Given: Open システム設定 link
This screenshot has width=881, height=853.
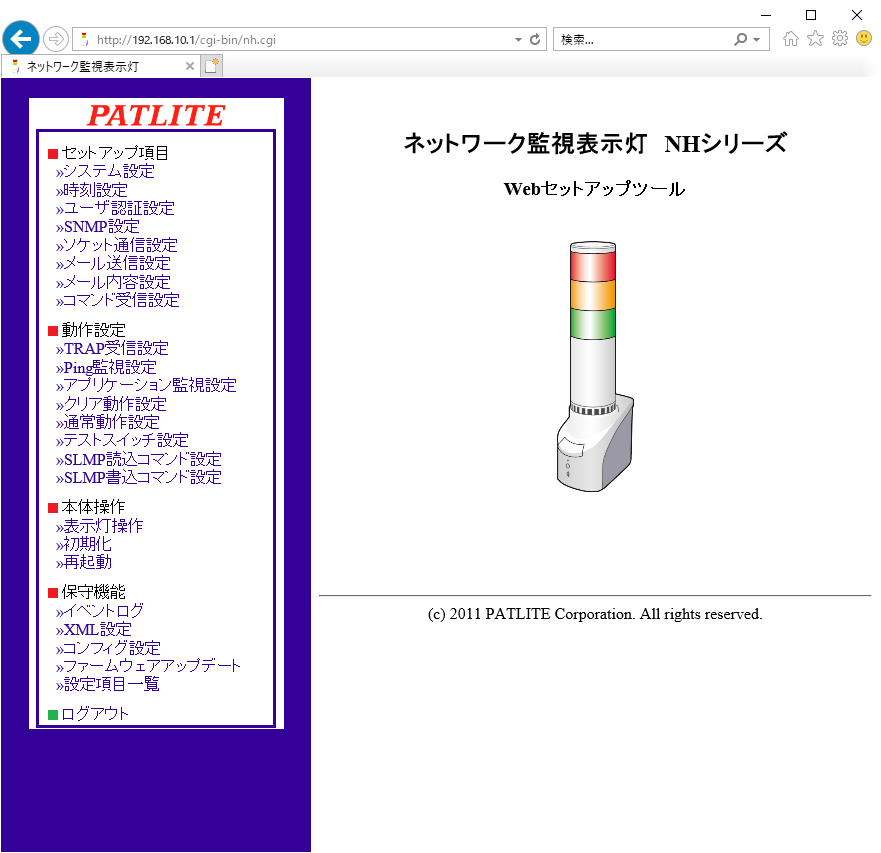Looking at the screenshot, I should click(105, 171).
